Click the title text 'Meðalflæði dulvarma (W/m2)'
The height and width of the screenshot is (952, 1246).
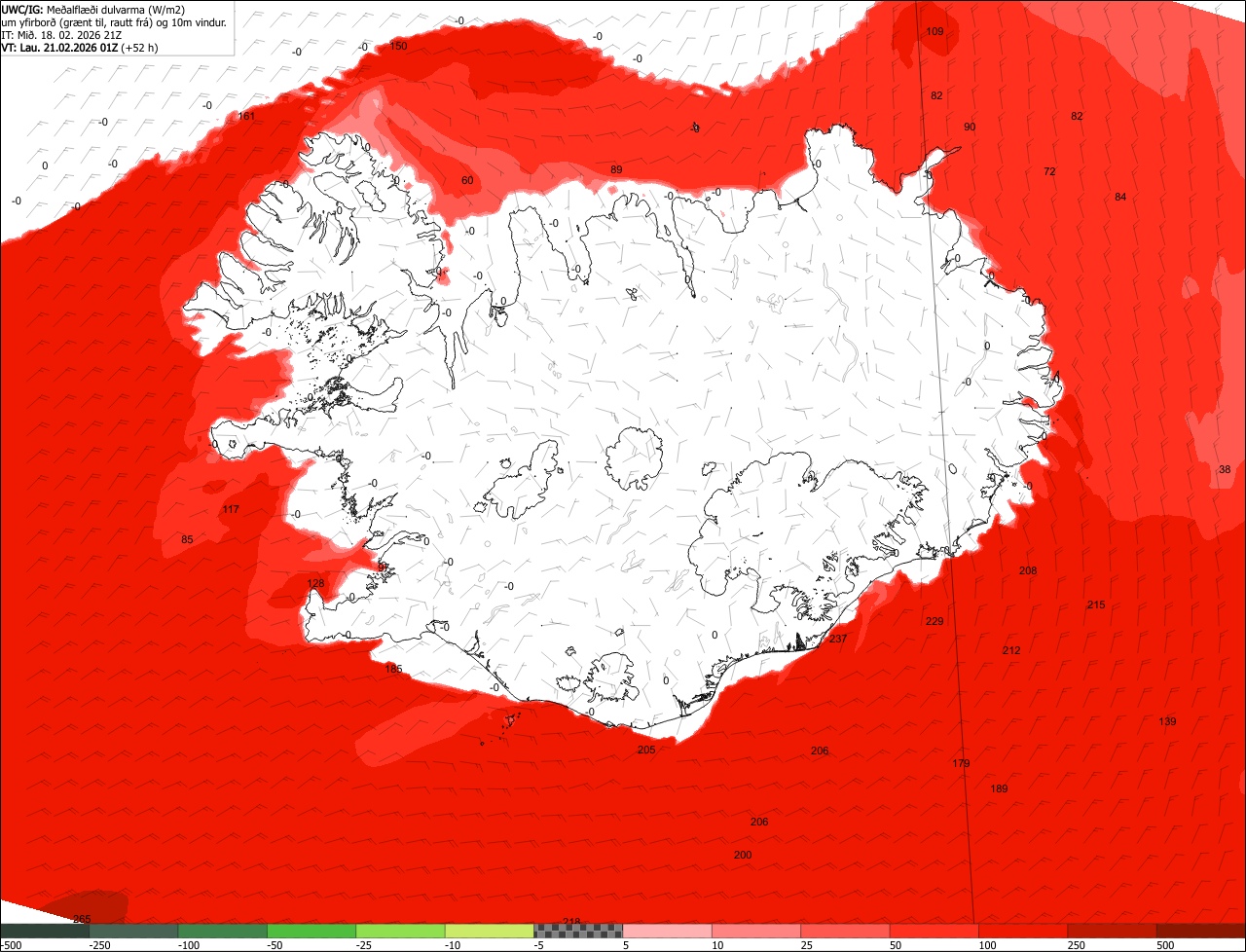click(x=116, y=10)
